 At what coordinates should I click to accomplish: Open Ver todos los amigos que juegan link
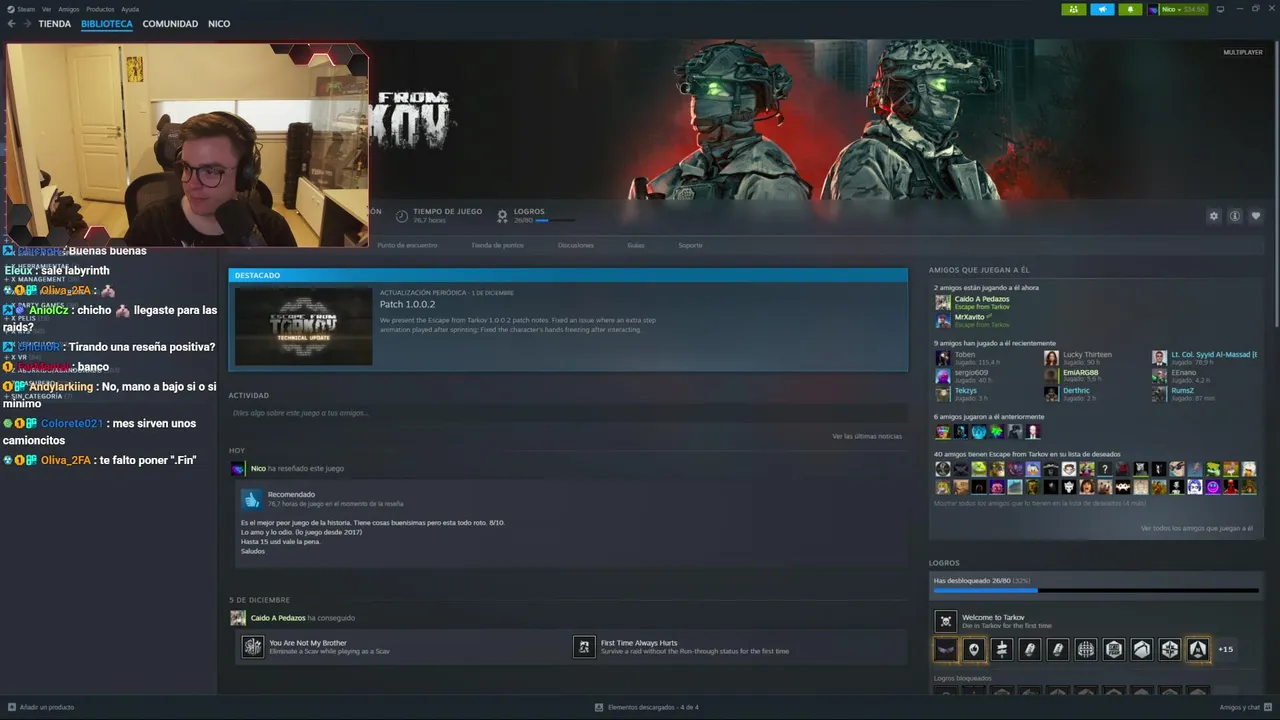point(1196,528)
